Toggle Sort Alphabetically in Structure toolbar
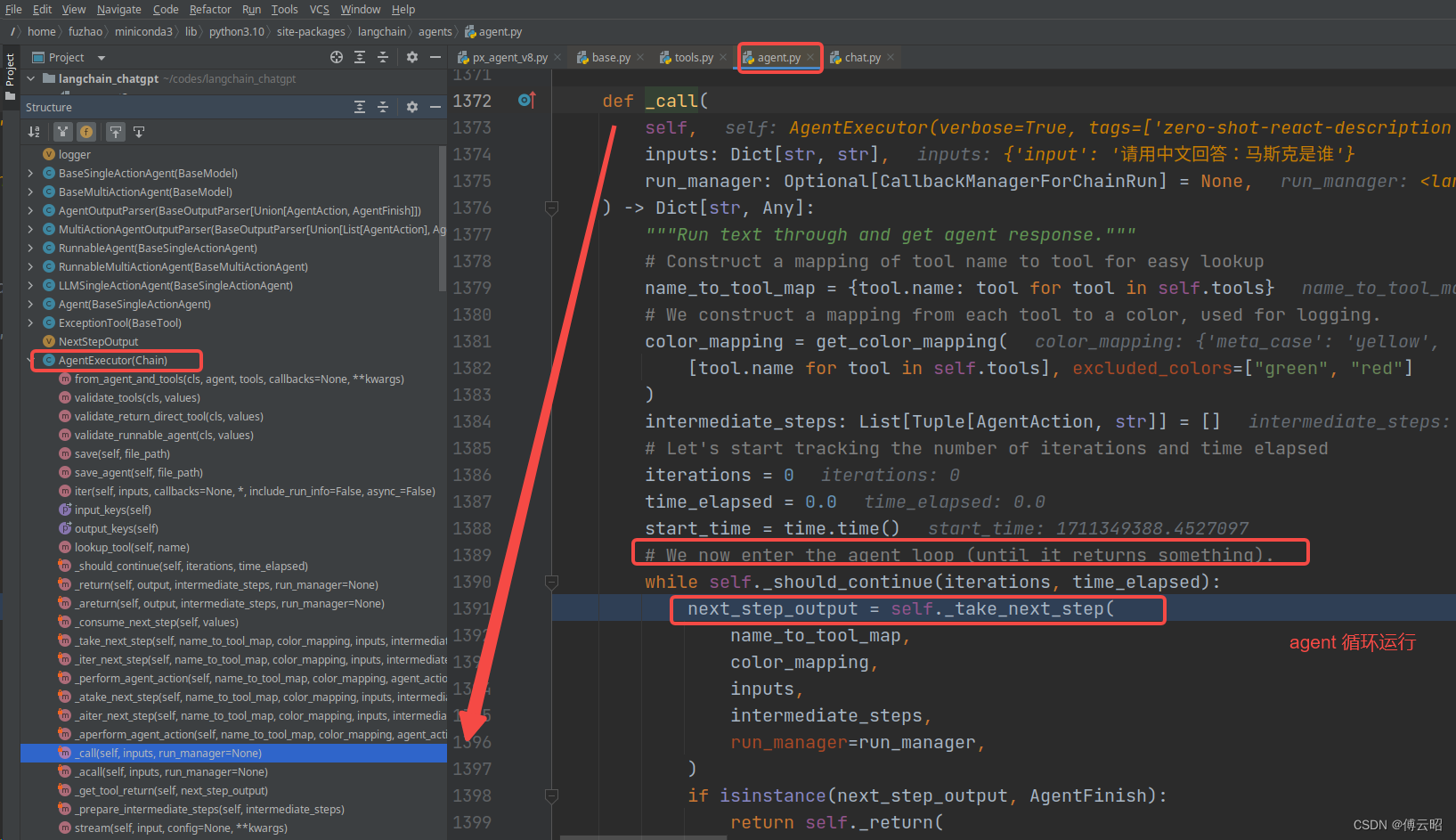 click(34, 132)
